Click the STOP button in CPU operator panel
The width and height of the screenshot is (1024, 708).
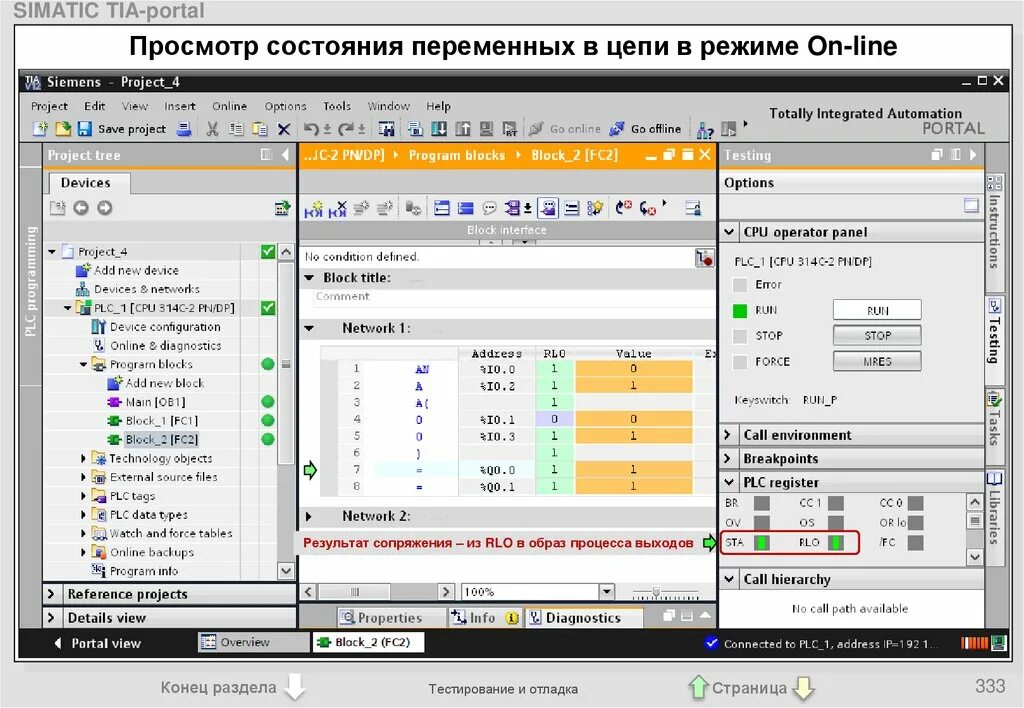[877, 336]
